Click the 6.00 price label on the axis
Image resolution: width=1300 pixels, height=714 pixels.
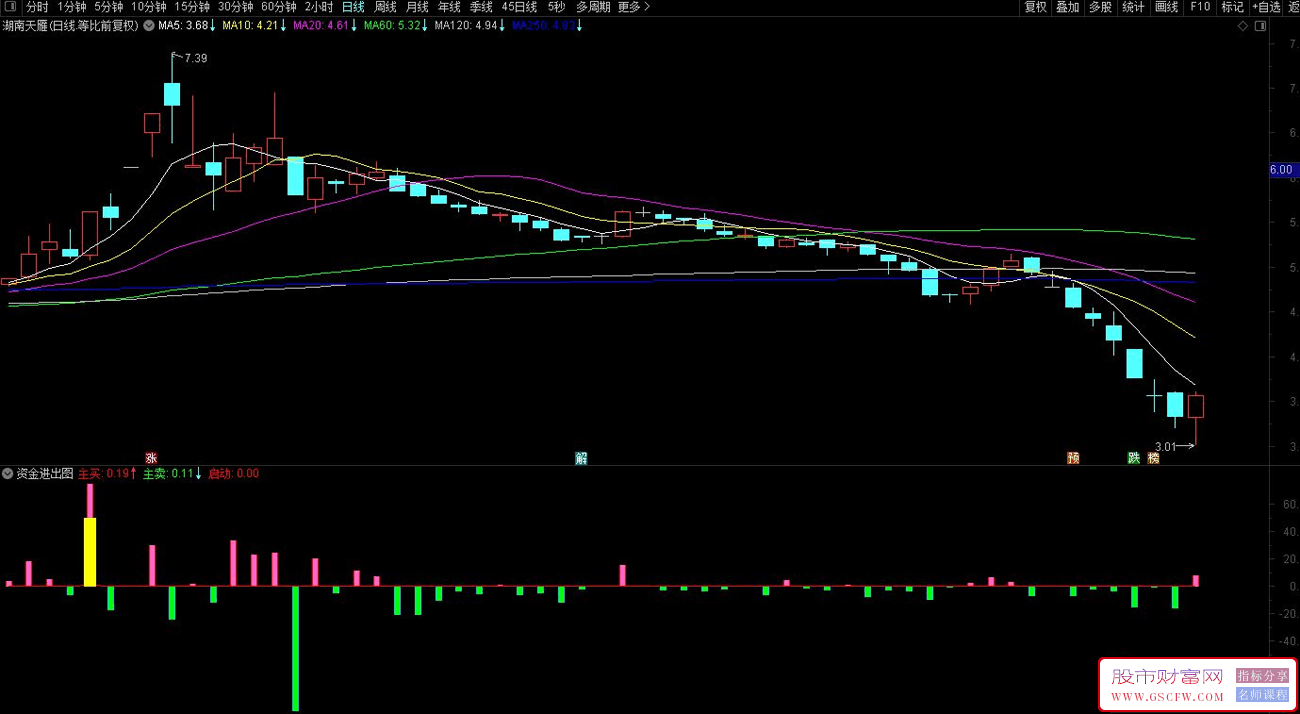(1281, 170)
